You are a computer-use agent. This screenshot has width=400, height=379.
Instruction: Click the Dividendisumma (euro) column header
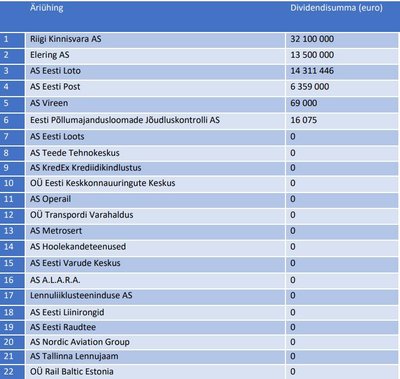pyautogui.click(x=336, y=8)
